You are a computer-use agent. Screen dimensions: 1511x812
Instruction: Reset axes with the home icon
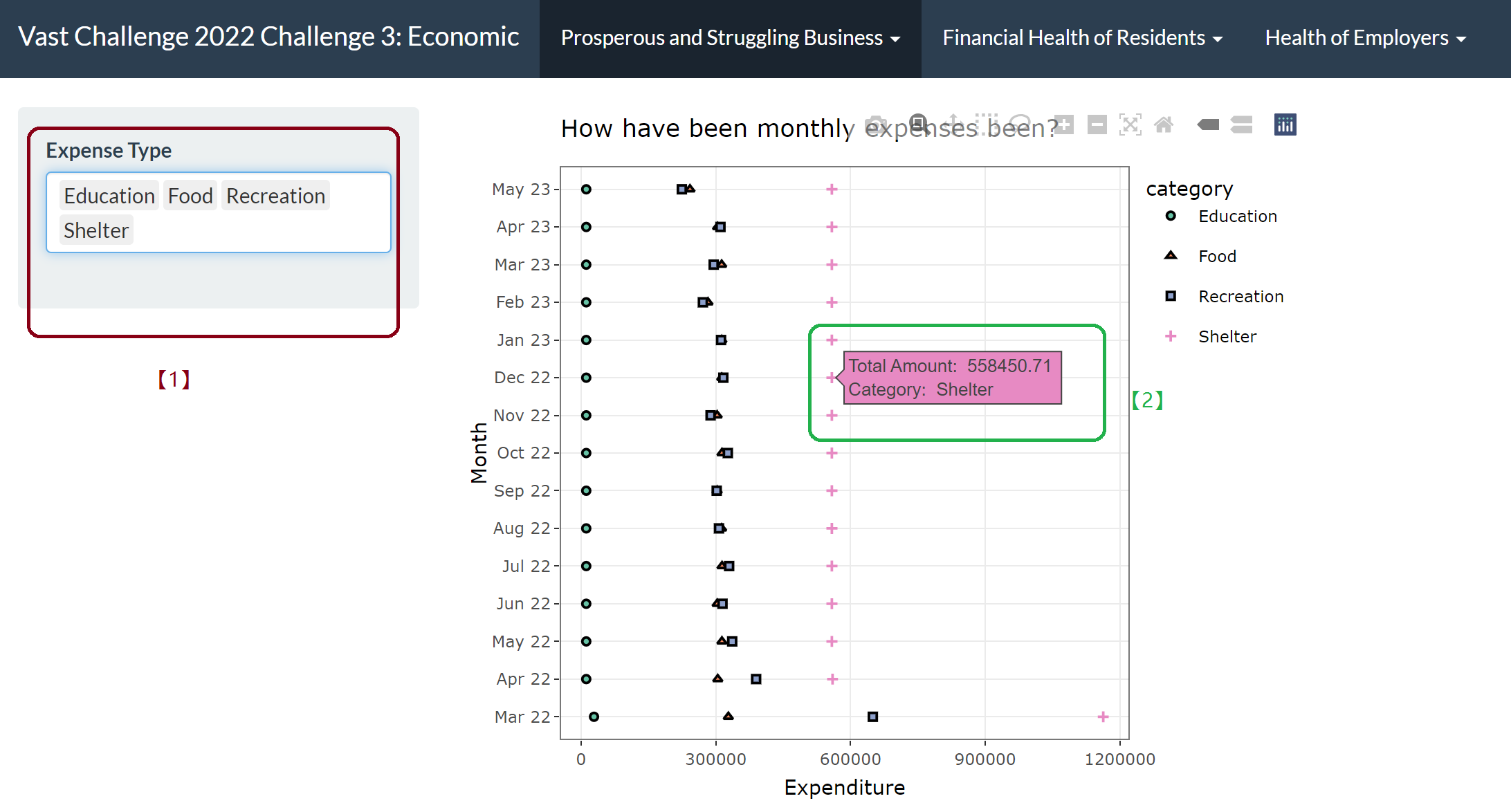1164,124
